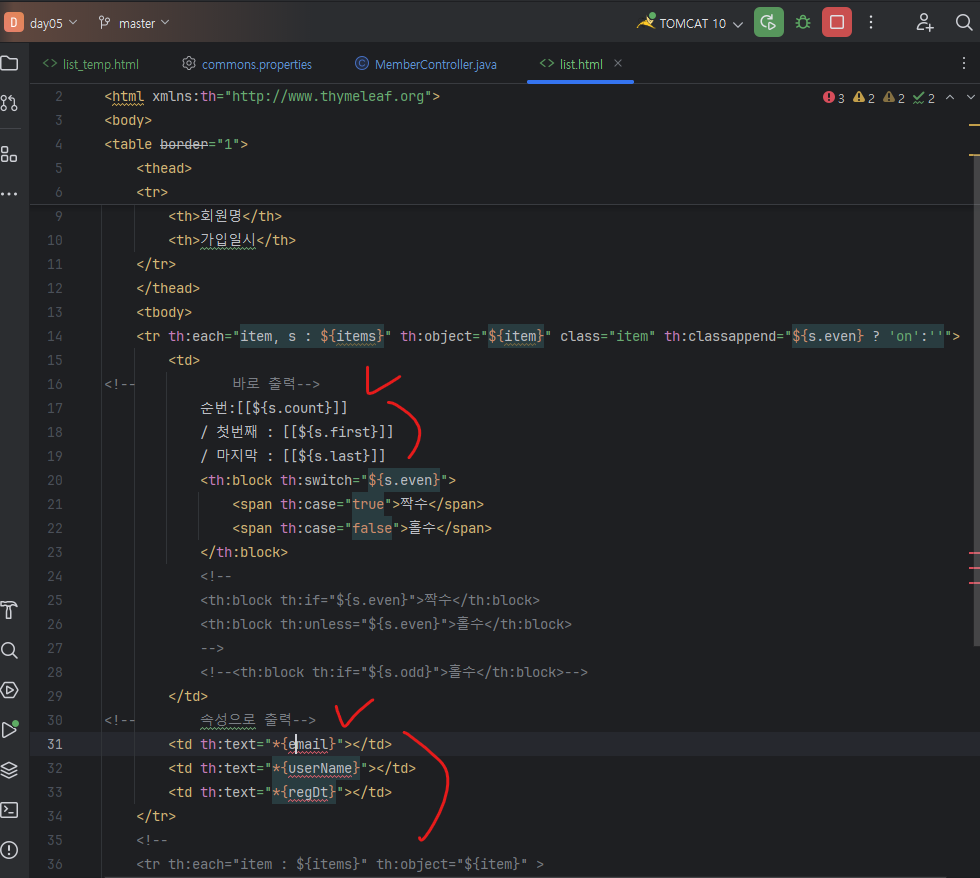
Task: Click th:unless block on line 26
Action: pos(386,624)
